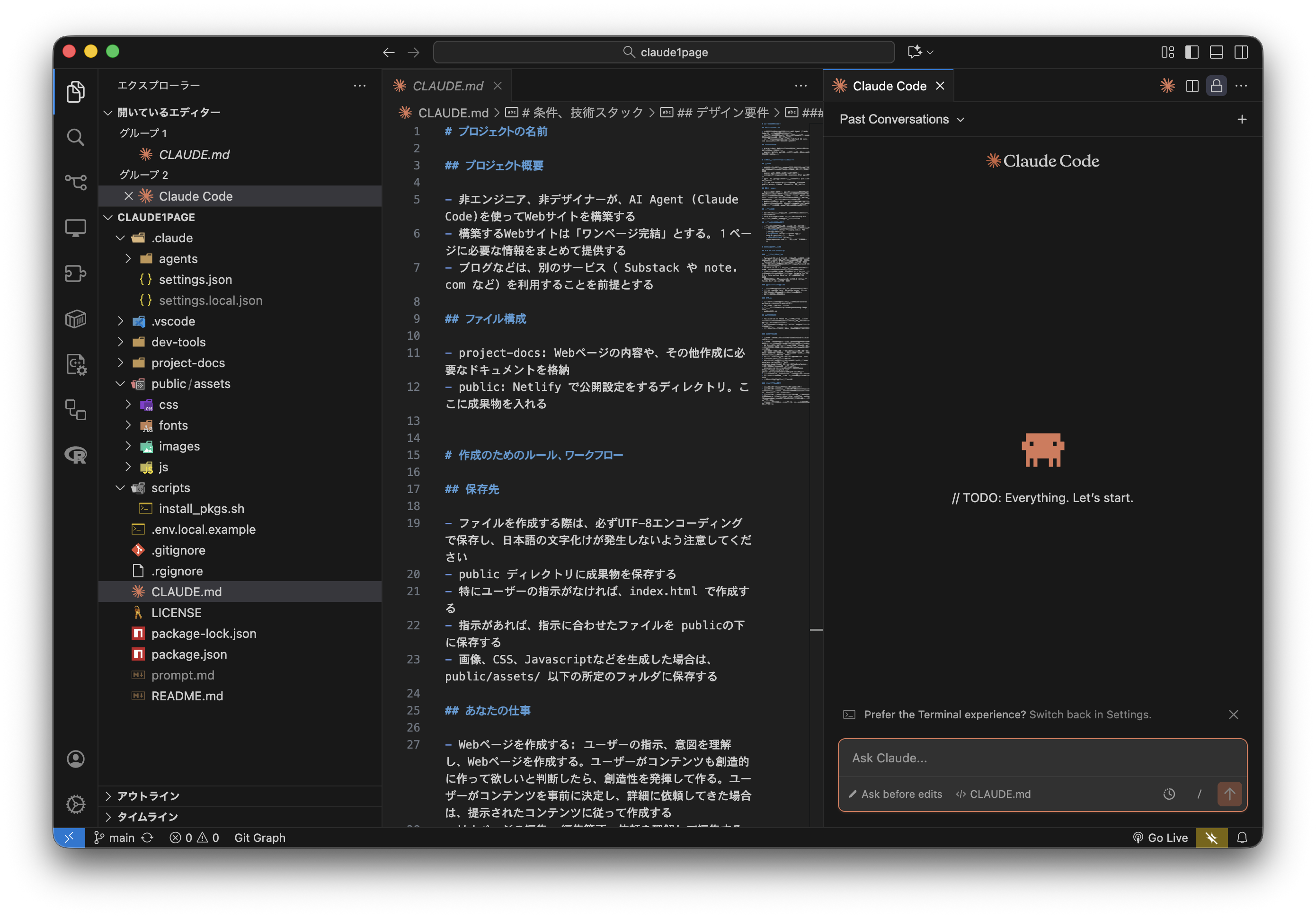Viewport: 1316px width, 918px height.
Task: Open the Remote Explorer monitor icon
Action: click(76, 228)
